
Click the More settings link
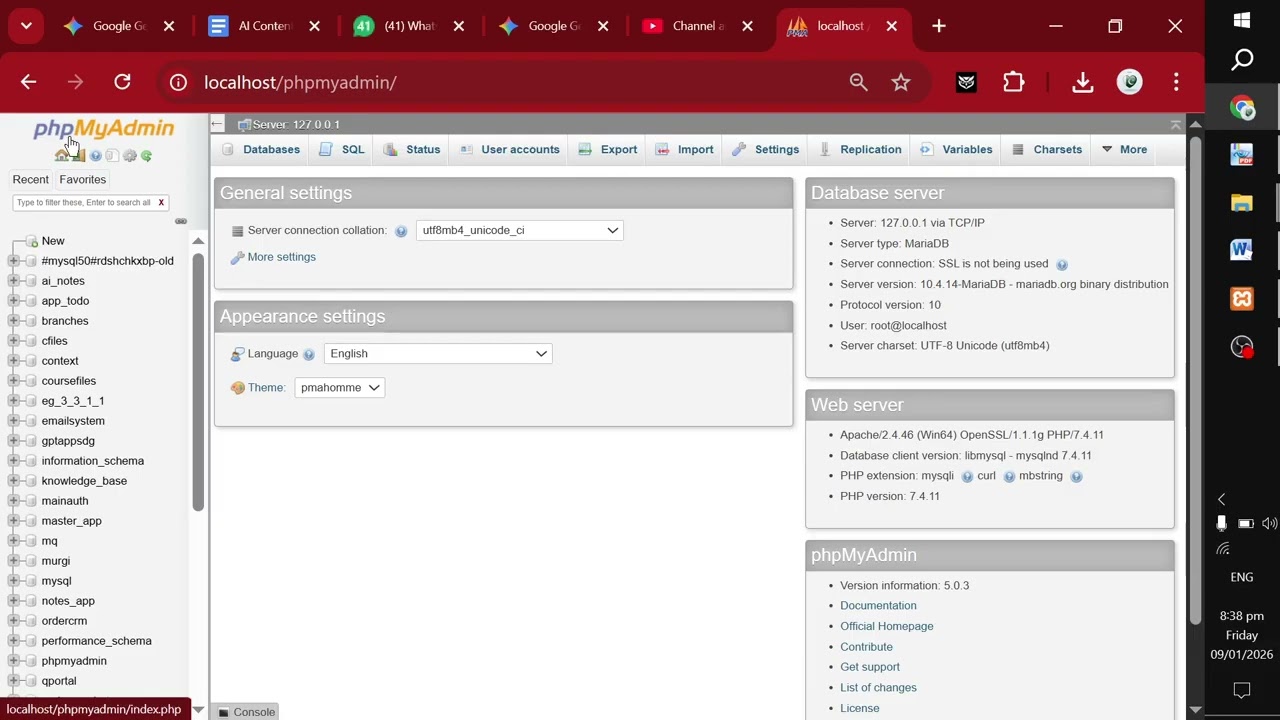click(x=281, y=257)
